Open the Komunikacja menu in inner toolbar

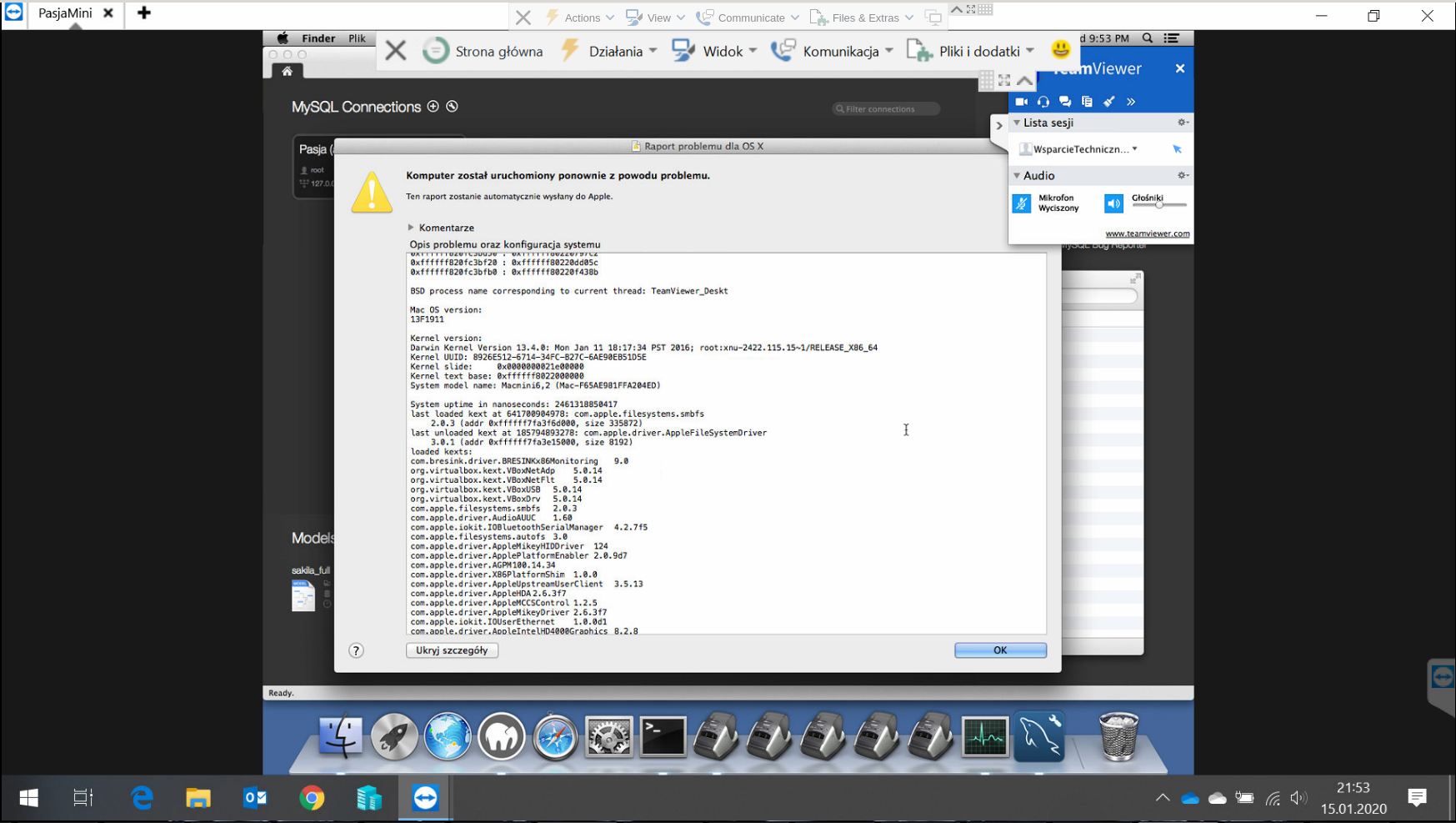click(832, 51)
